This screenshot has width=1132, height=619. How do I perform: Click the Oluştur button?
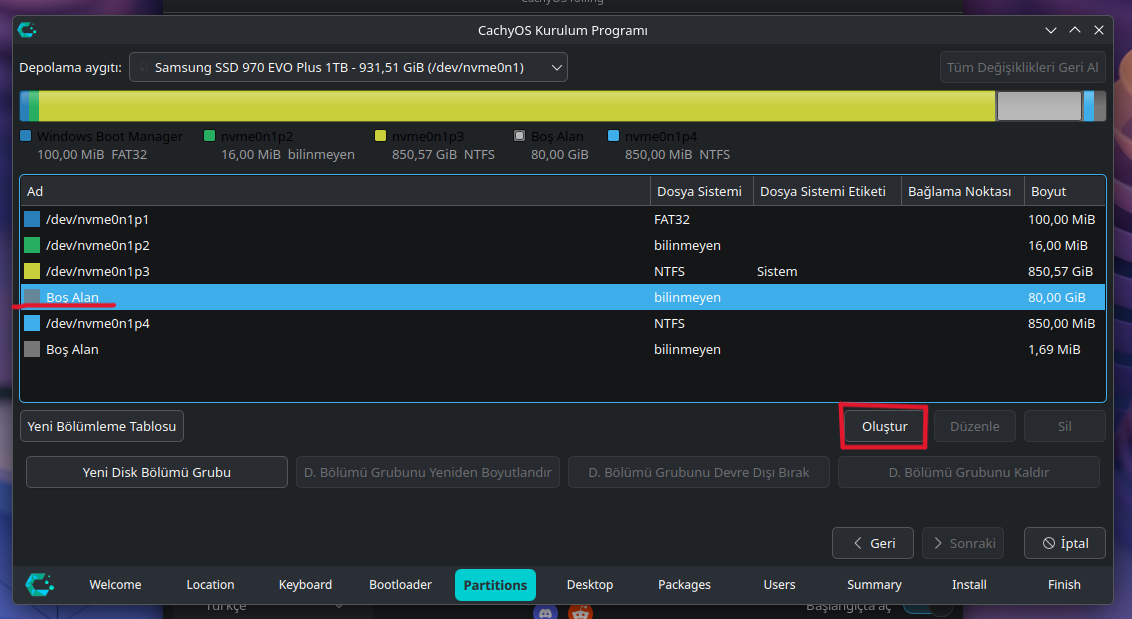click(884, 426)
